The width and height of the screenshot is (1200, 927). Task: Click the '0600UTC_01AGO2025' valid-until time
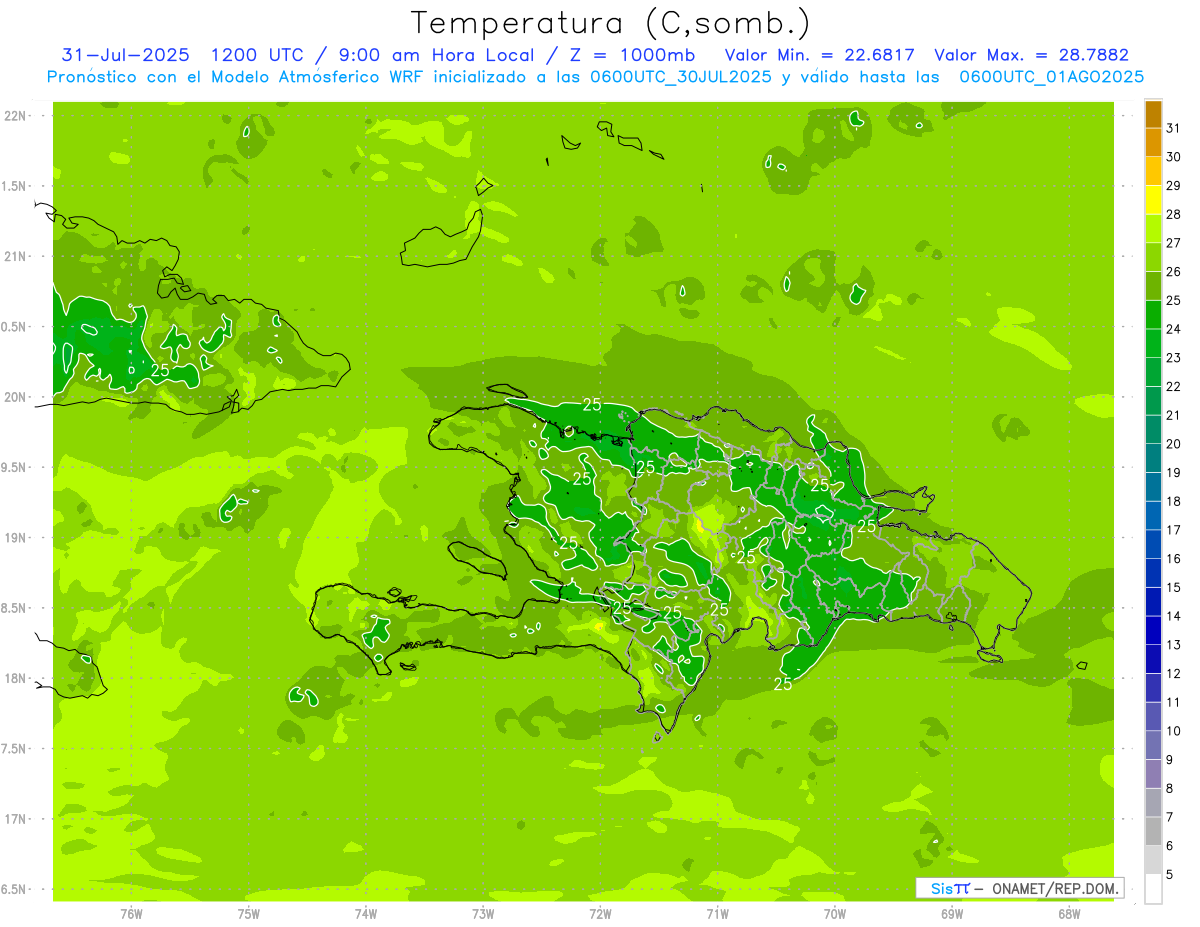(1052, 77)
